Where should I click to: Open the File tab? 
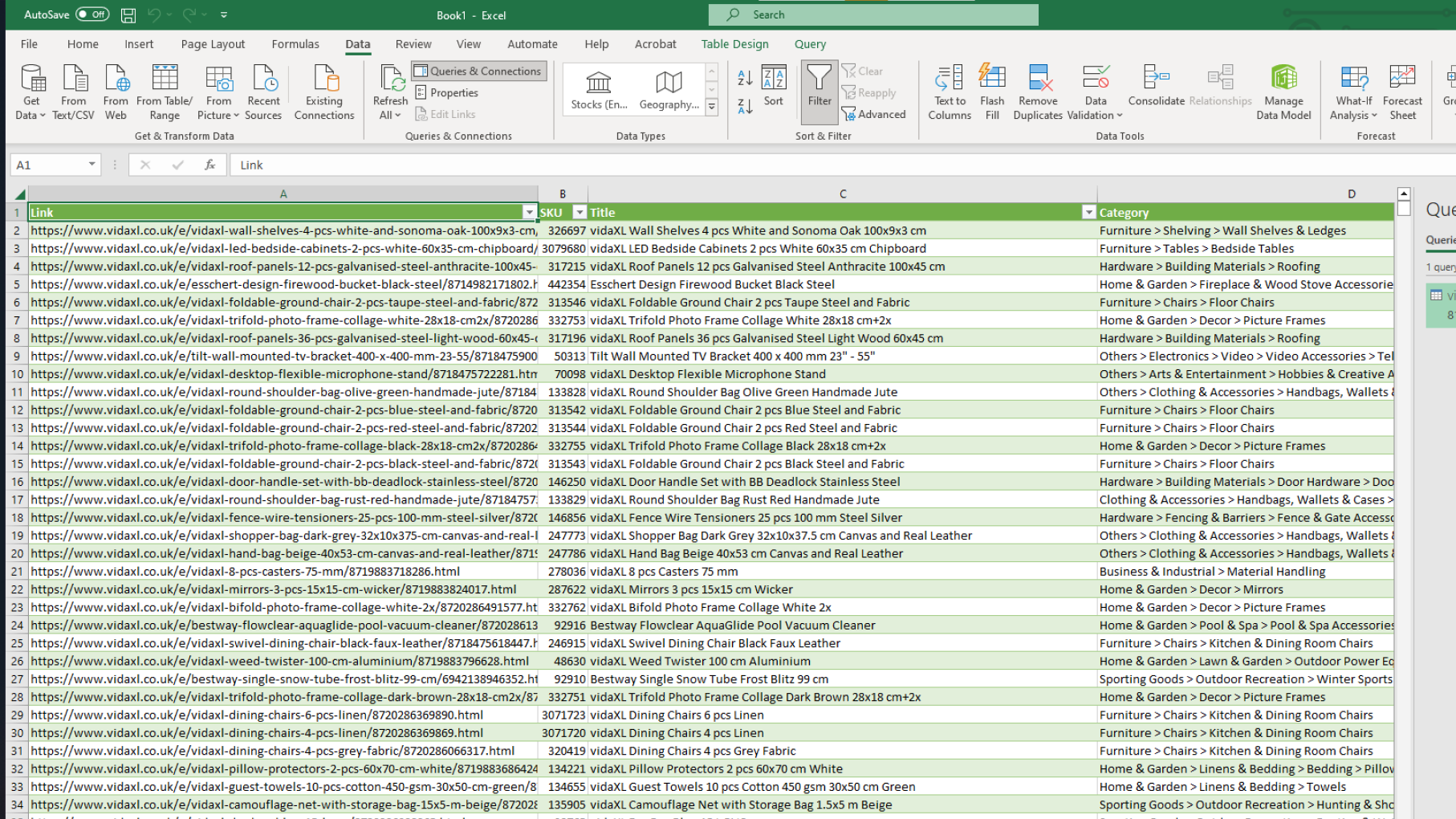[x=29, y=44]
